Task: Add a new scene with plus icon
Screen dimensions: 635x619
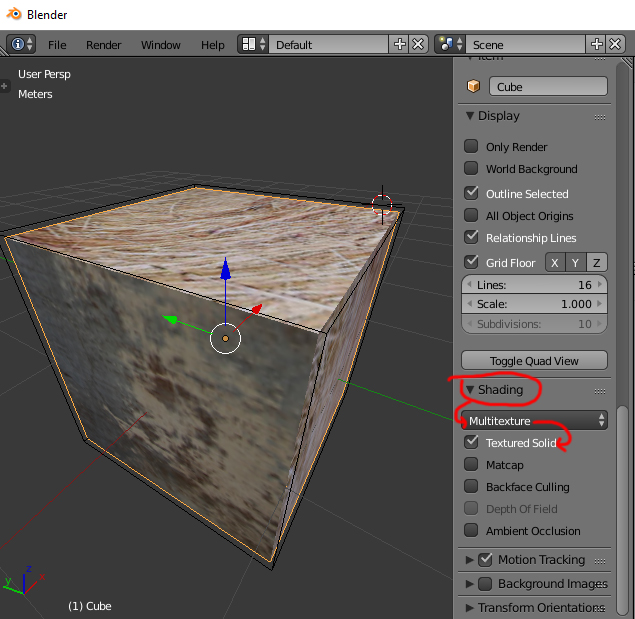Action: click(596, 44)
